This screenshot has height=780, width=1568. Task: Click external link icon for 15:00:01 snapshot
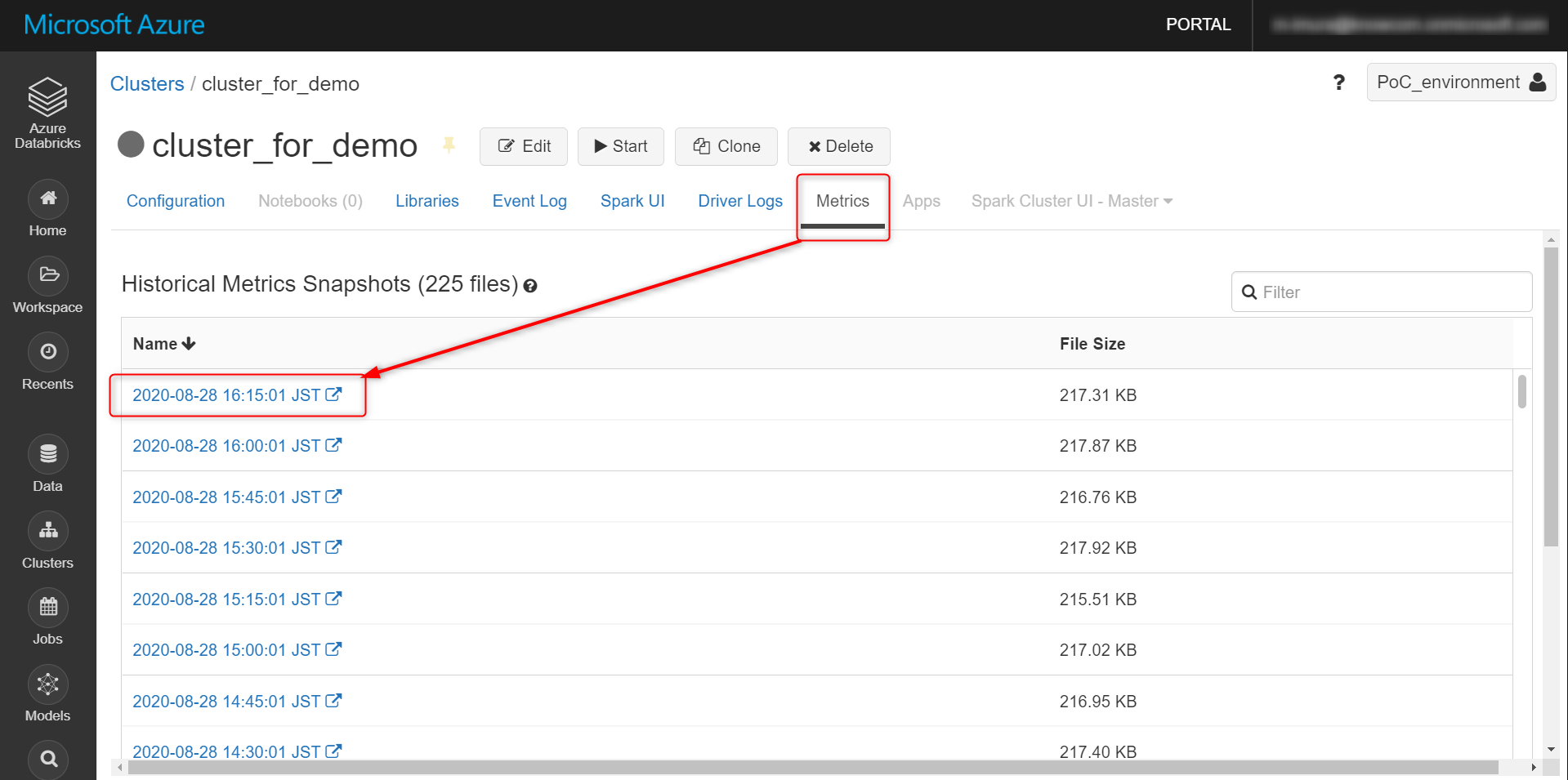pyautogui.click(x=333, y=649)
